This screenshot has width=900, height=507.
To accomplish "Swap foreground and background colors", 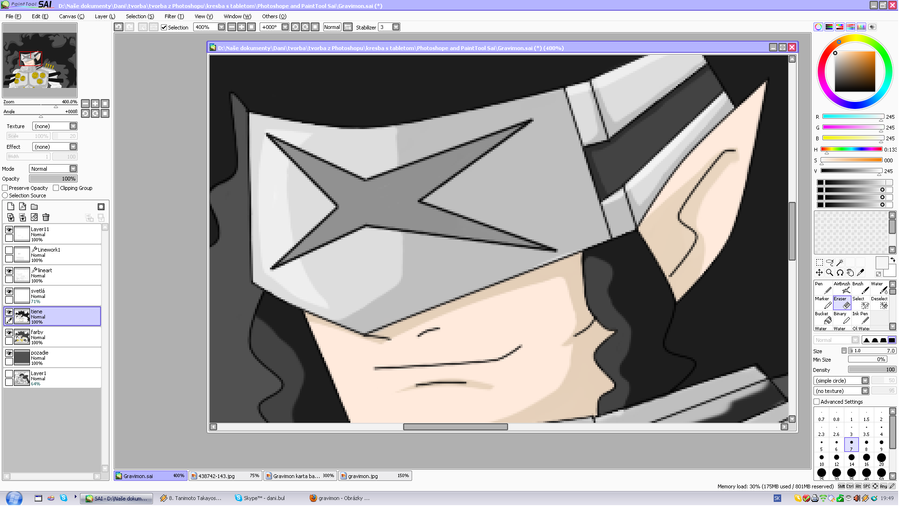I will click(x=893, y=260).
